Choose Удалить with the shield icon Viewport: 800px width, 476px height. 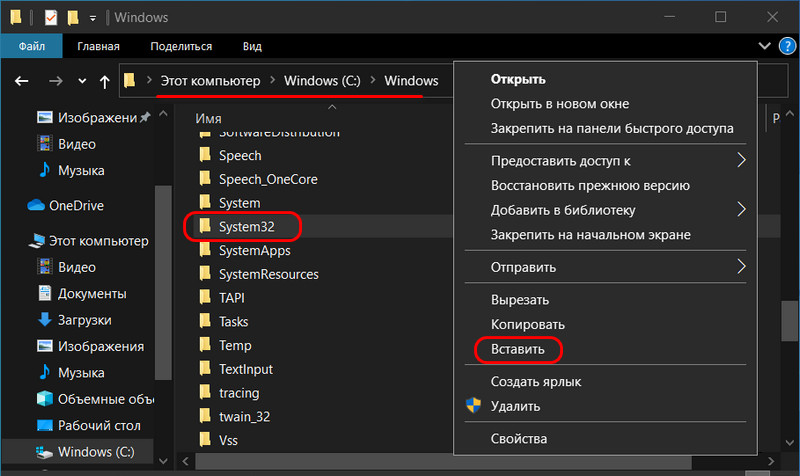point(605,406)
